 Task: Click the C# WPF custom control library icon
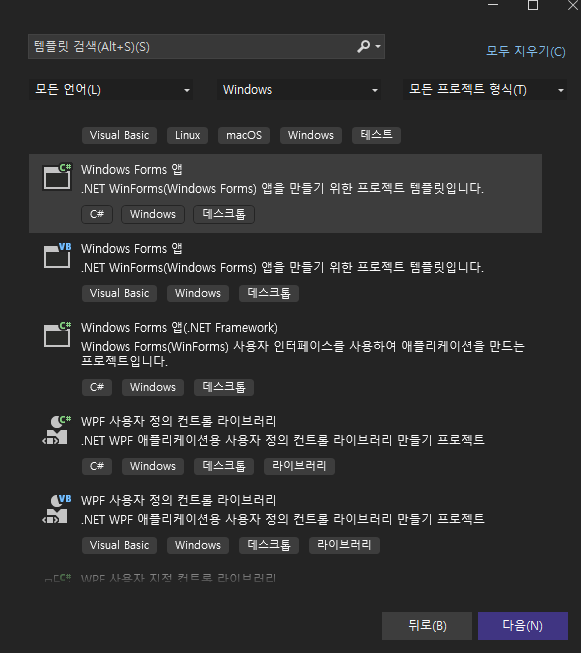point(57,430)
